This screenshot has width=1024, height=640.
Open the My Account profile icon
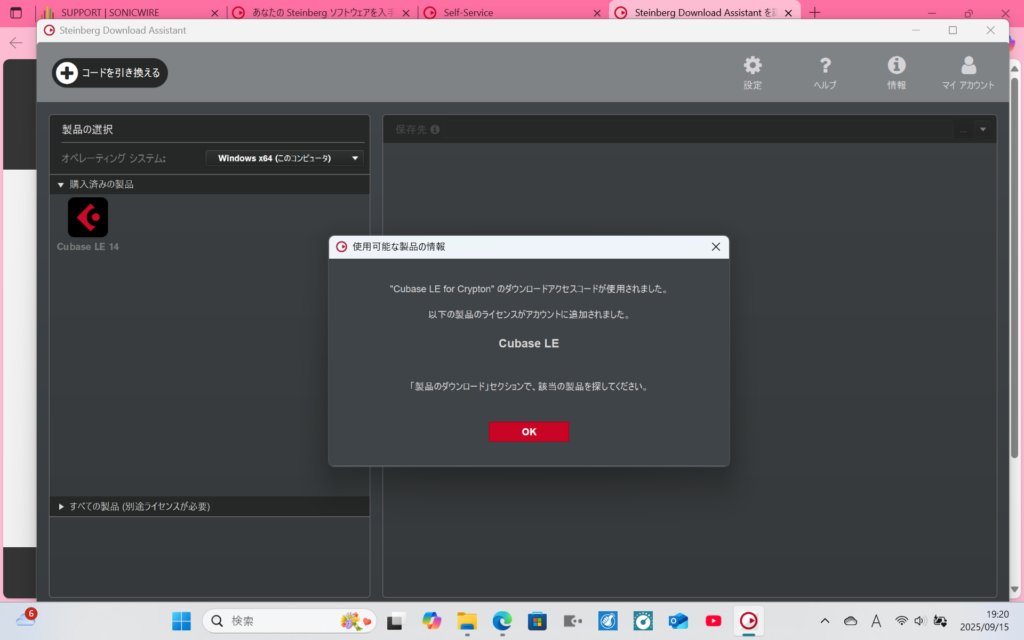[968, 66]
